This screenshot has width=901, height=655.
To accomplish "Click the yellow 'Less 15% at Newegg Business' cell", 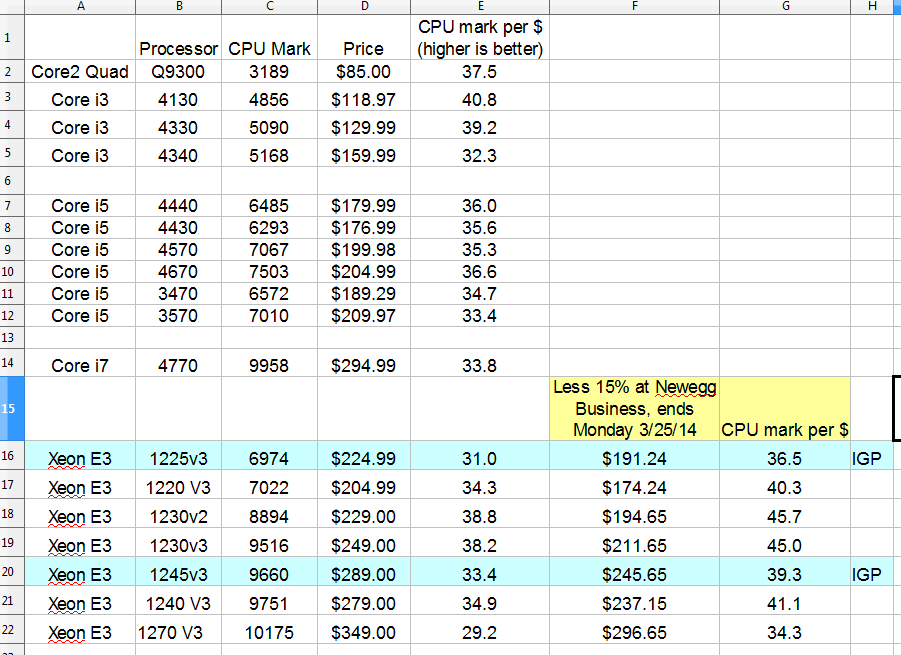I will coord(634,409).
